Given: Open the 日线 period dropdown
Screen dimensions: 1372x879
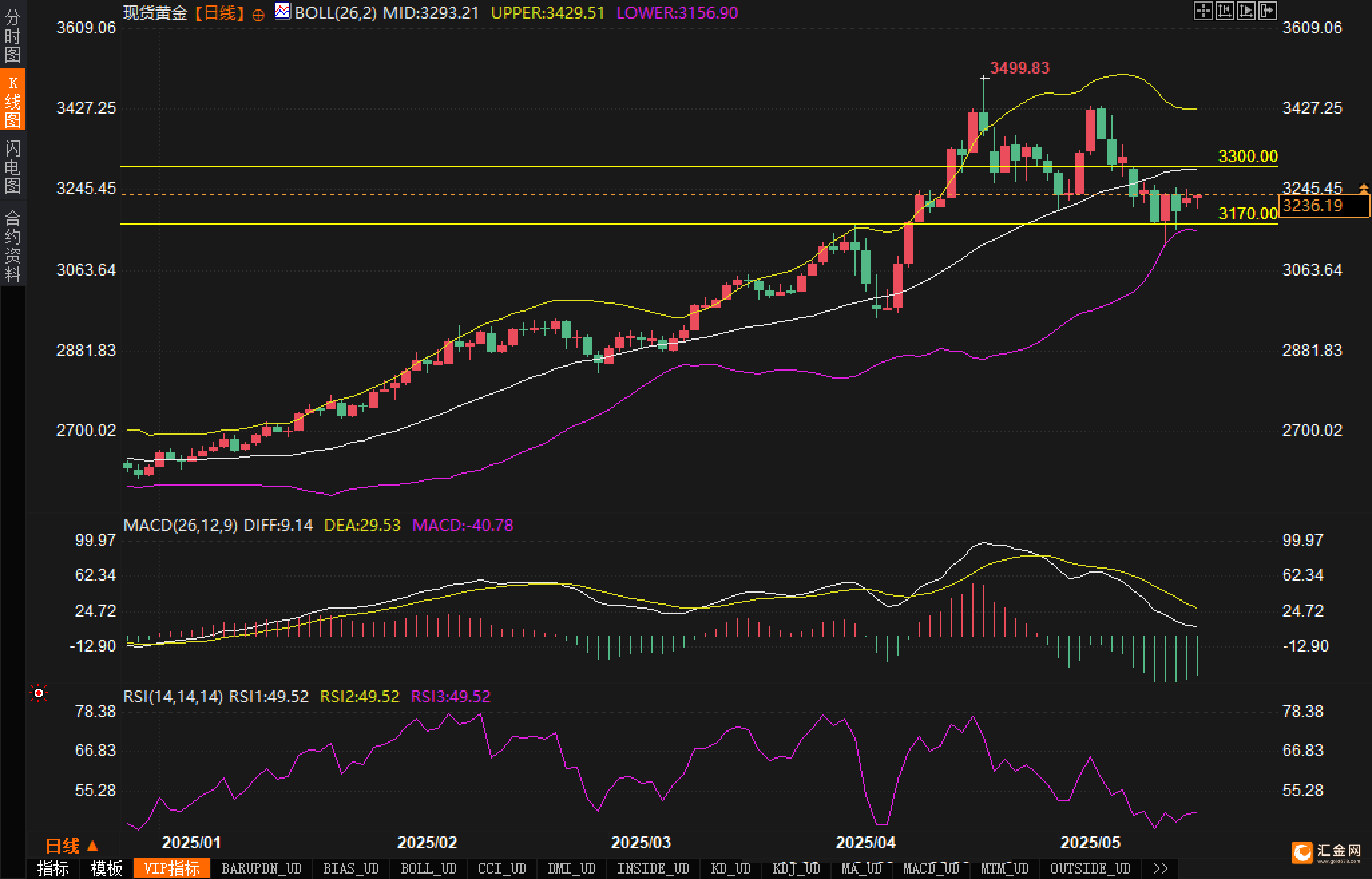Looking at the screenshot, I should [72, 846].
